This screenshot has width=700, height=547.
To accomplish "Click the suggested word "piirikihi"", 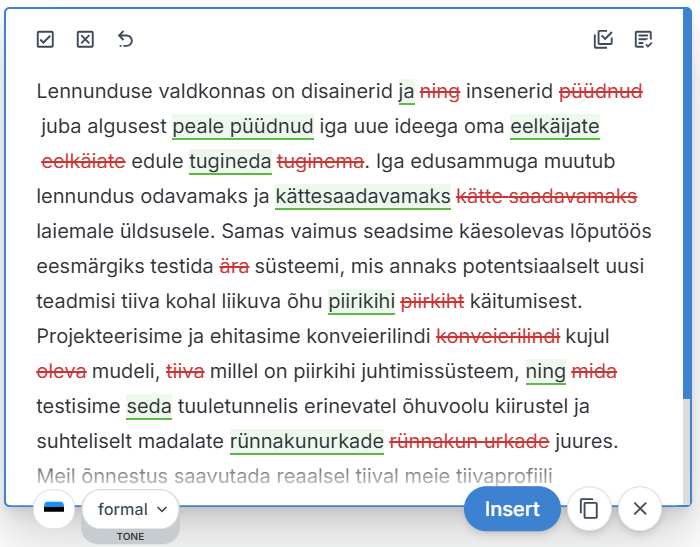I will [361, 301].
